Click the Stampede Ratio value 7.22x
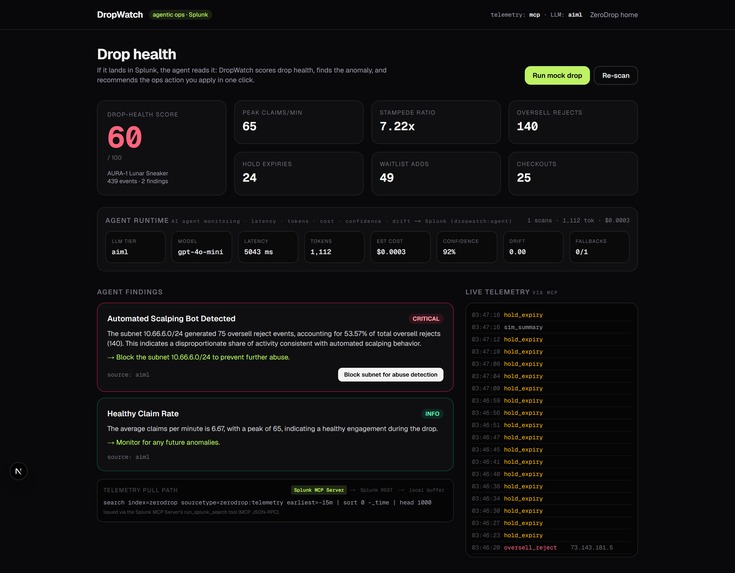Image resolution: width=735 pixels, height=573 pixels. (x=397, y=127)
